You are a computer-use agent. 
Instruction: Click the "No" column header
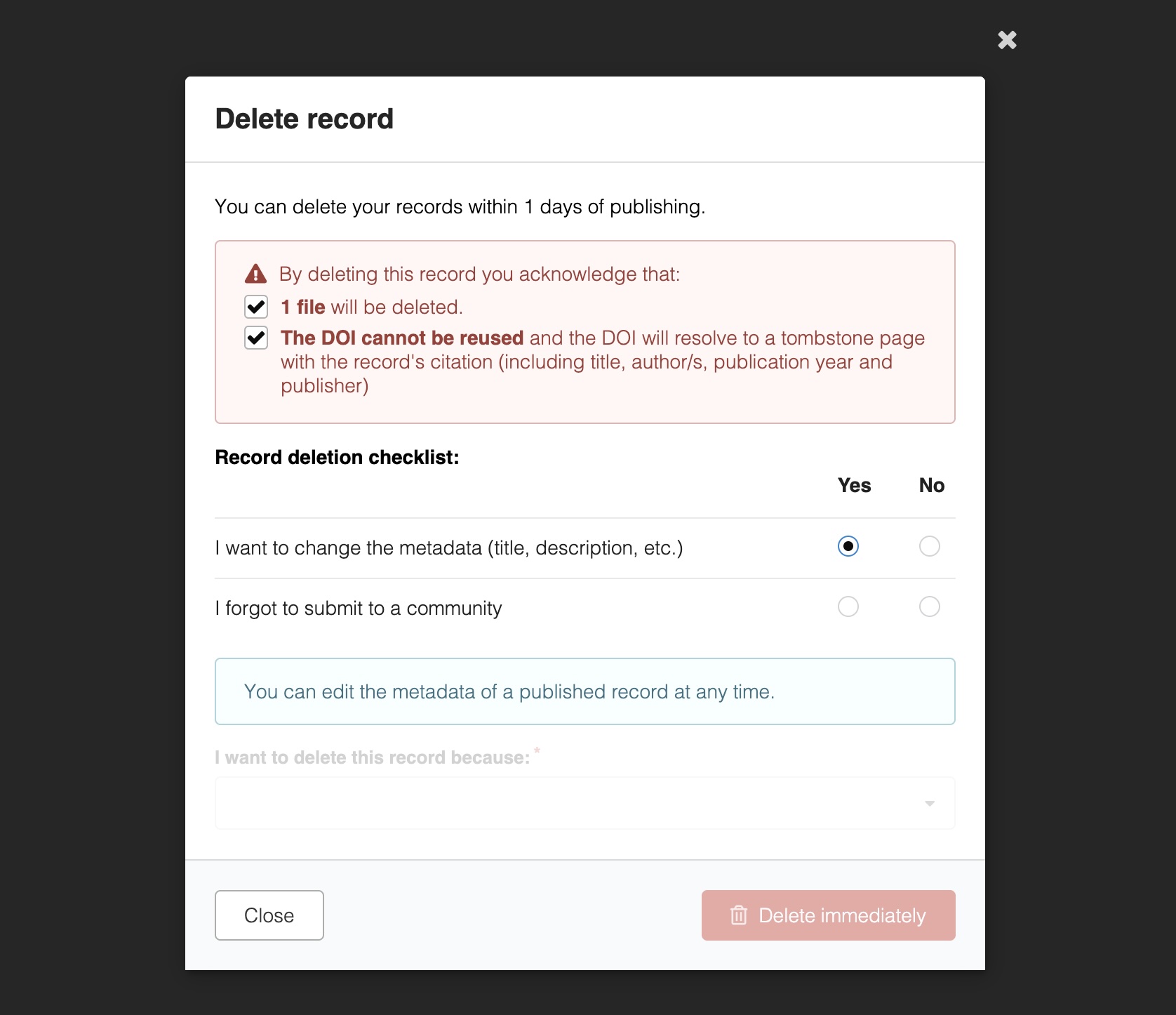pyautogui.click(x=931, y=485)
